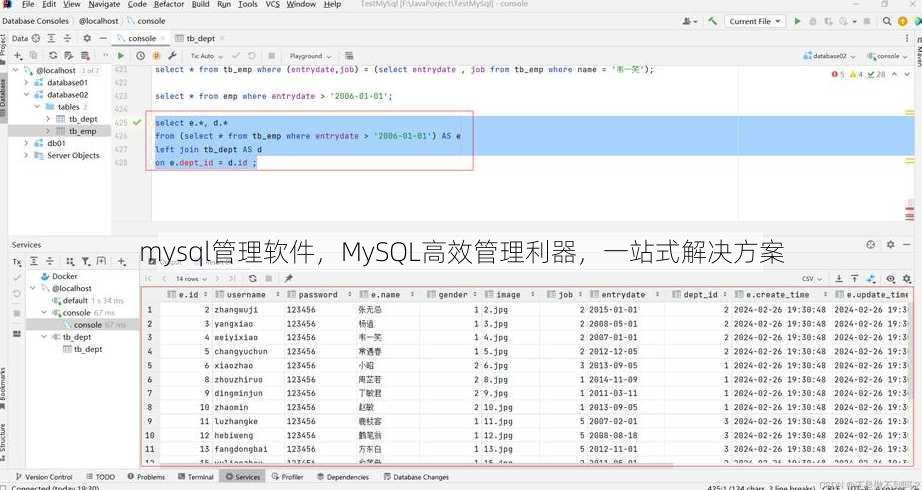Open Playground resolve mode dropdown
The image size is (922, 490).
coord(310,56)
